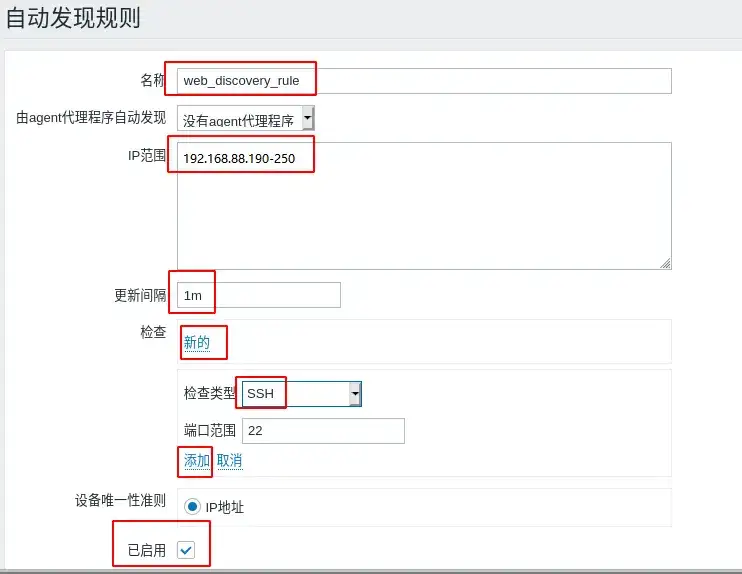Image resolution: width=742 pixels, height=574 pixels.
Task: Click the IP范围 label
Action: [147, 155]
